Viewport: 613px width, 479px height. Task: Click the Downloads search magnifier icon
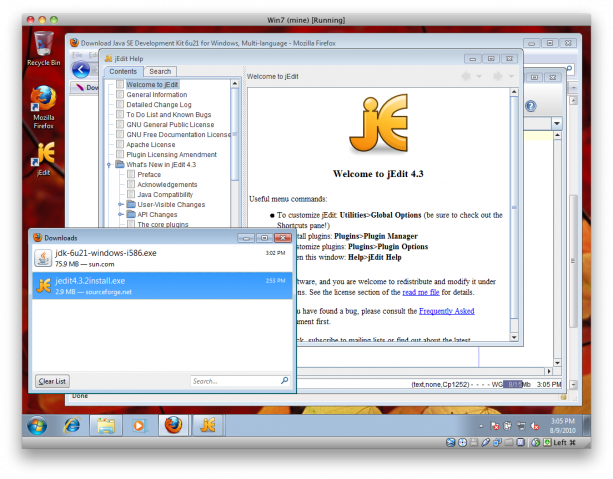pos(284,380)
